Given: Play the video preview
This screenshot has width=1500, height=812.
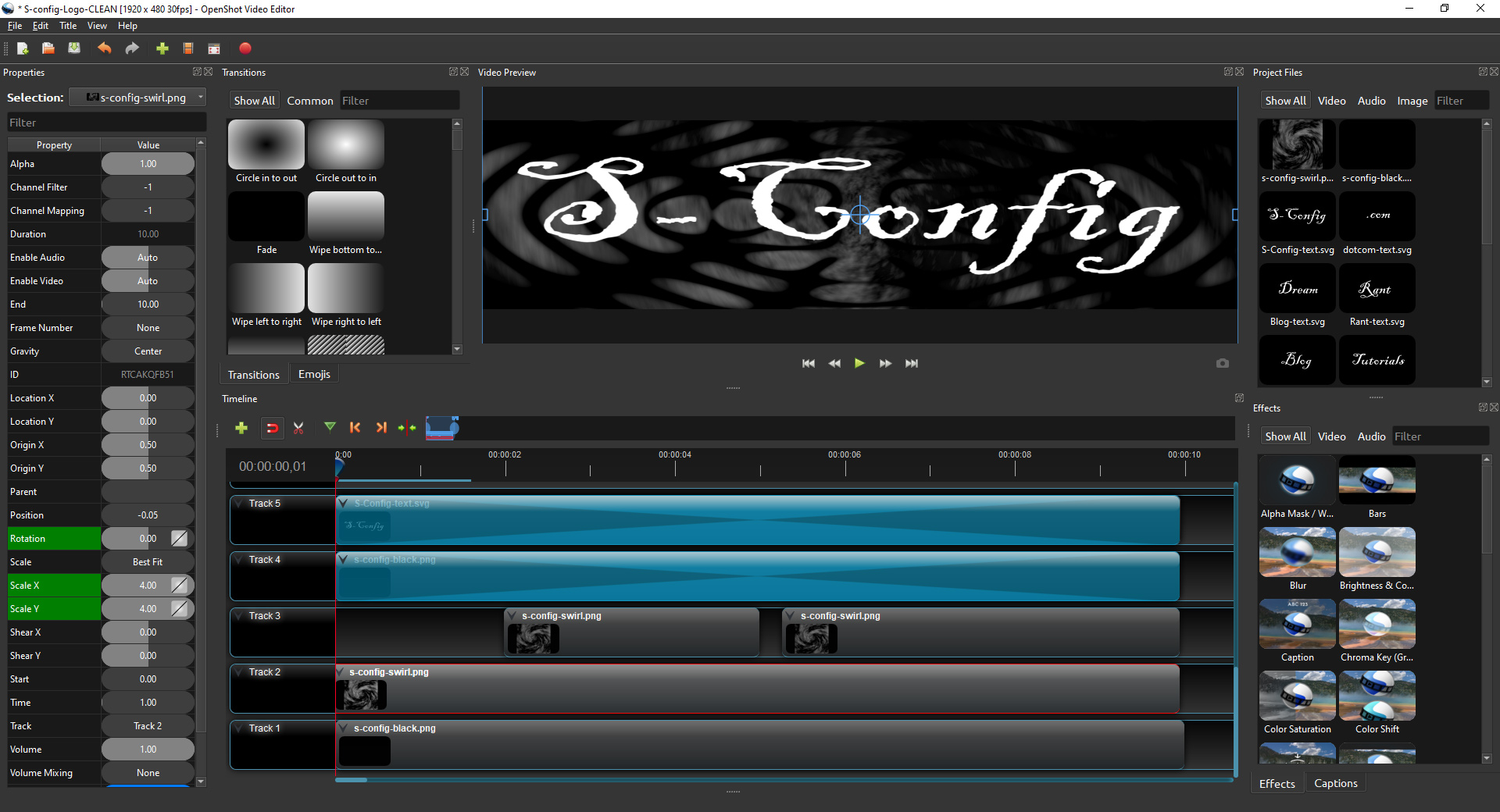Looking at the screenshot, I should (859, 363).
